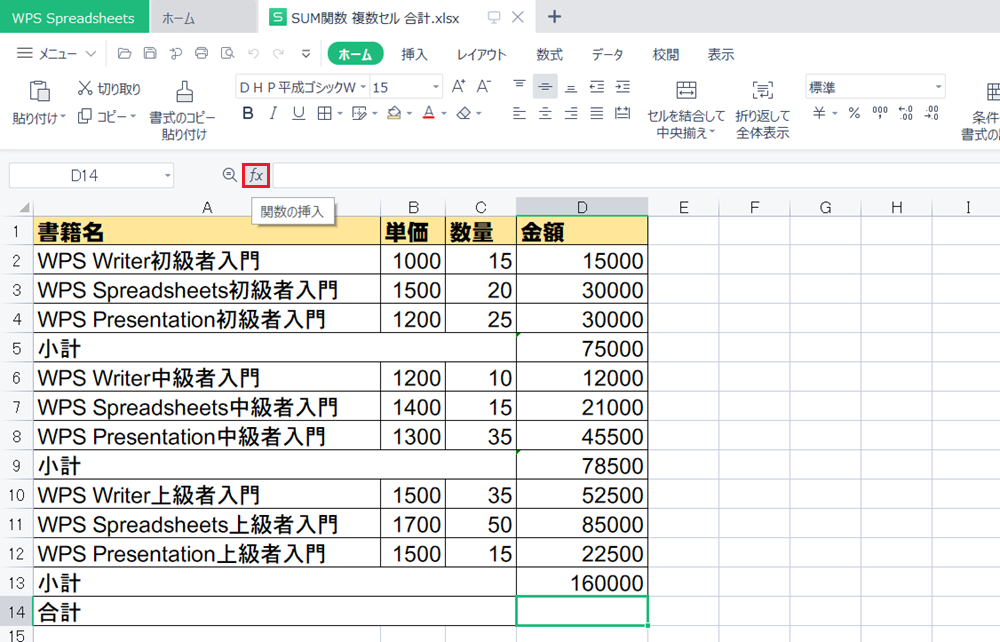Viewport: 1000px width, 642px height.
Task: Click the undo arrow icon
Action: click(253, 54)
